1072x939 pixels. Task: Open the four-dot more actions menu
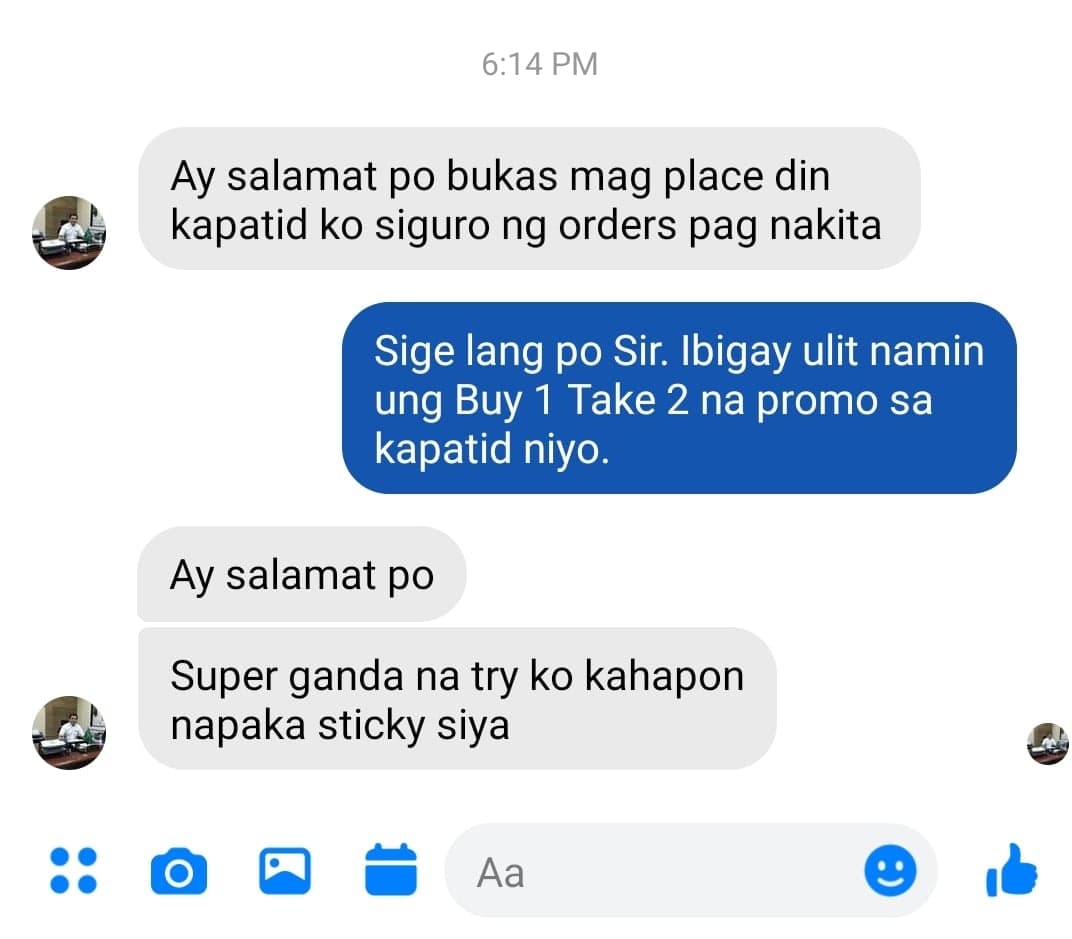(73, 871)
